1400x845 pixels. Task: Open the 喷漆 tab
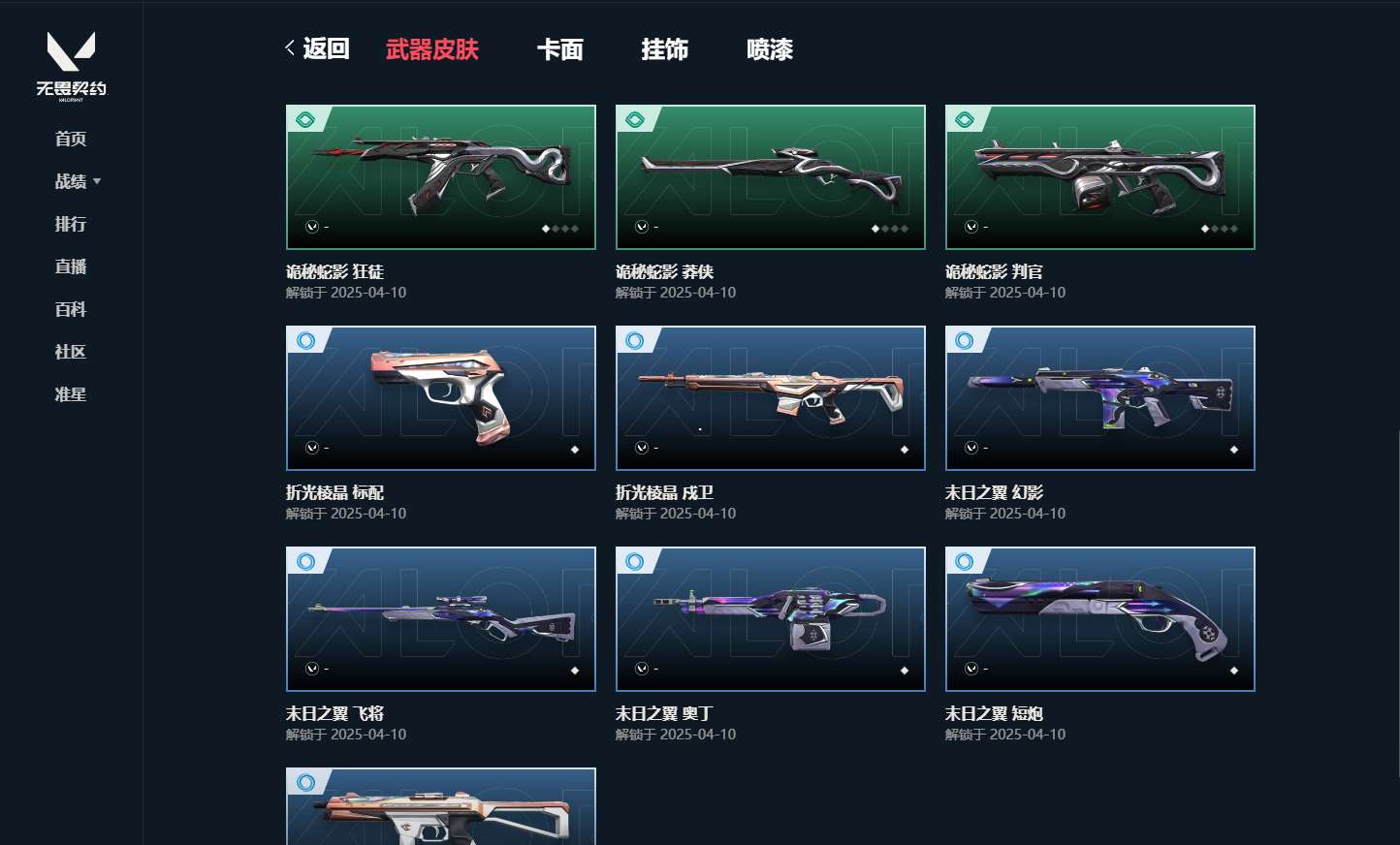point(770,49)
